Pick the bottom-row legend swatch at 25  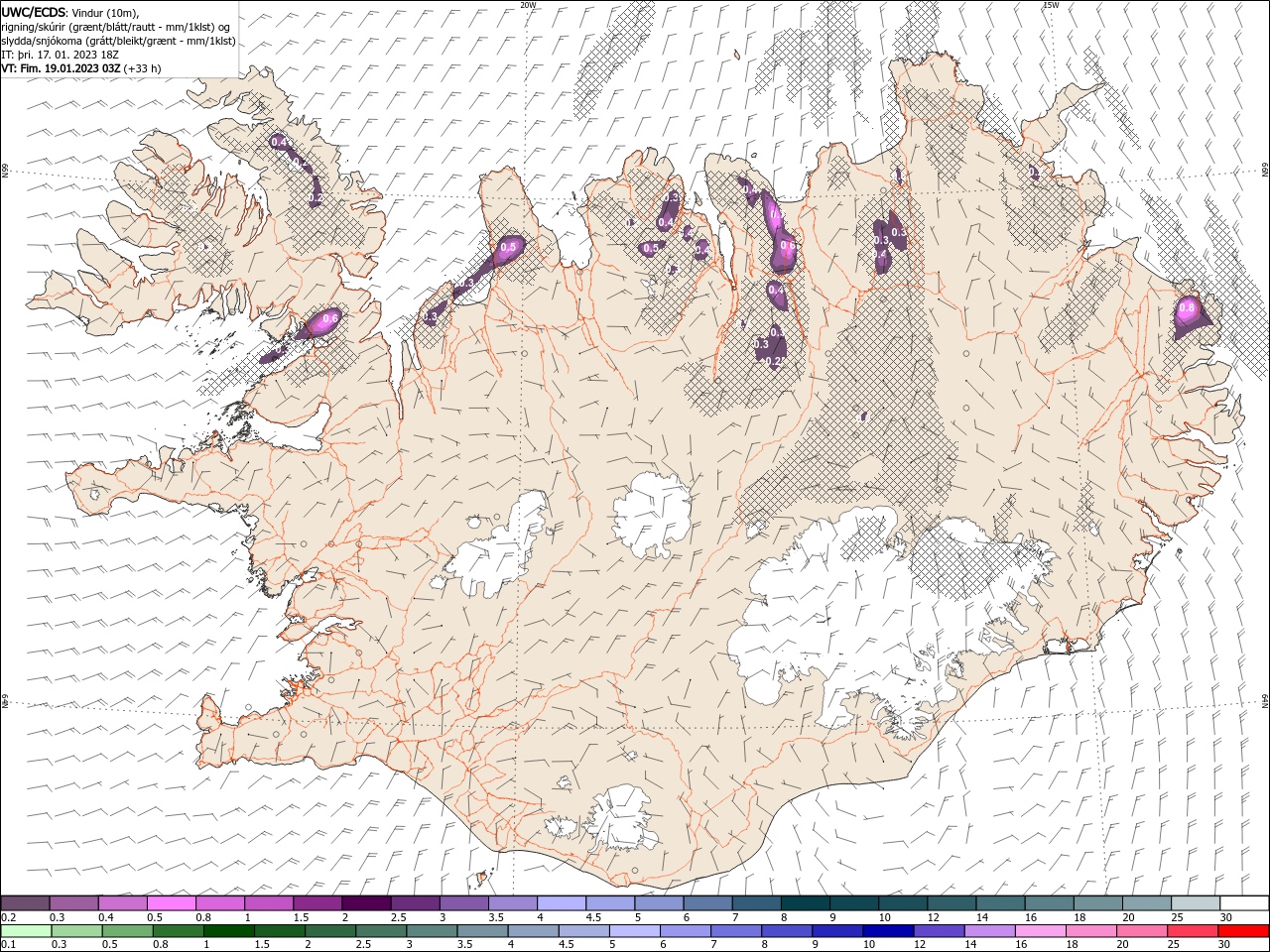tap(1192, 931)
